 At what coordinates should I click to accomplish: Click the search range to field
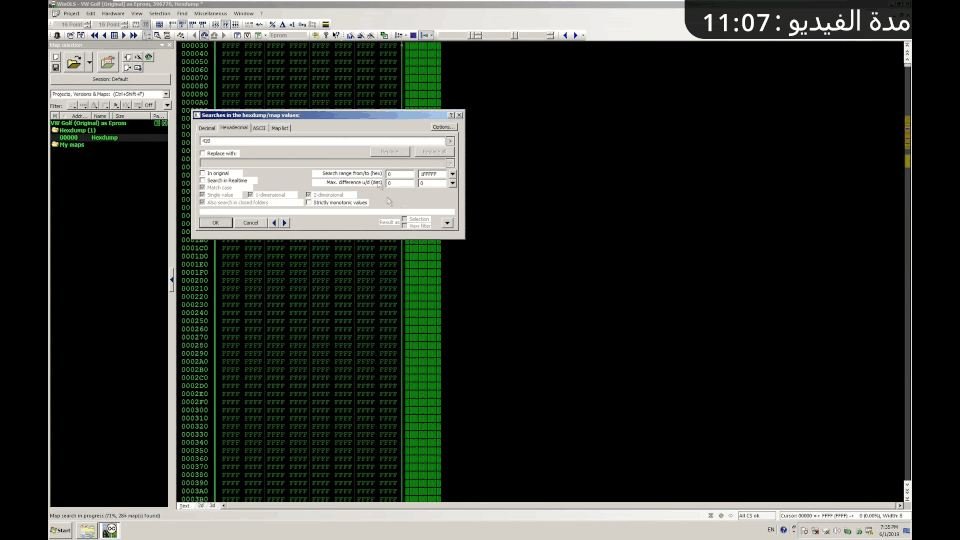point(433,174)
